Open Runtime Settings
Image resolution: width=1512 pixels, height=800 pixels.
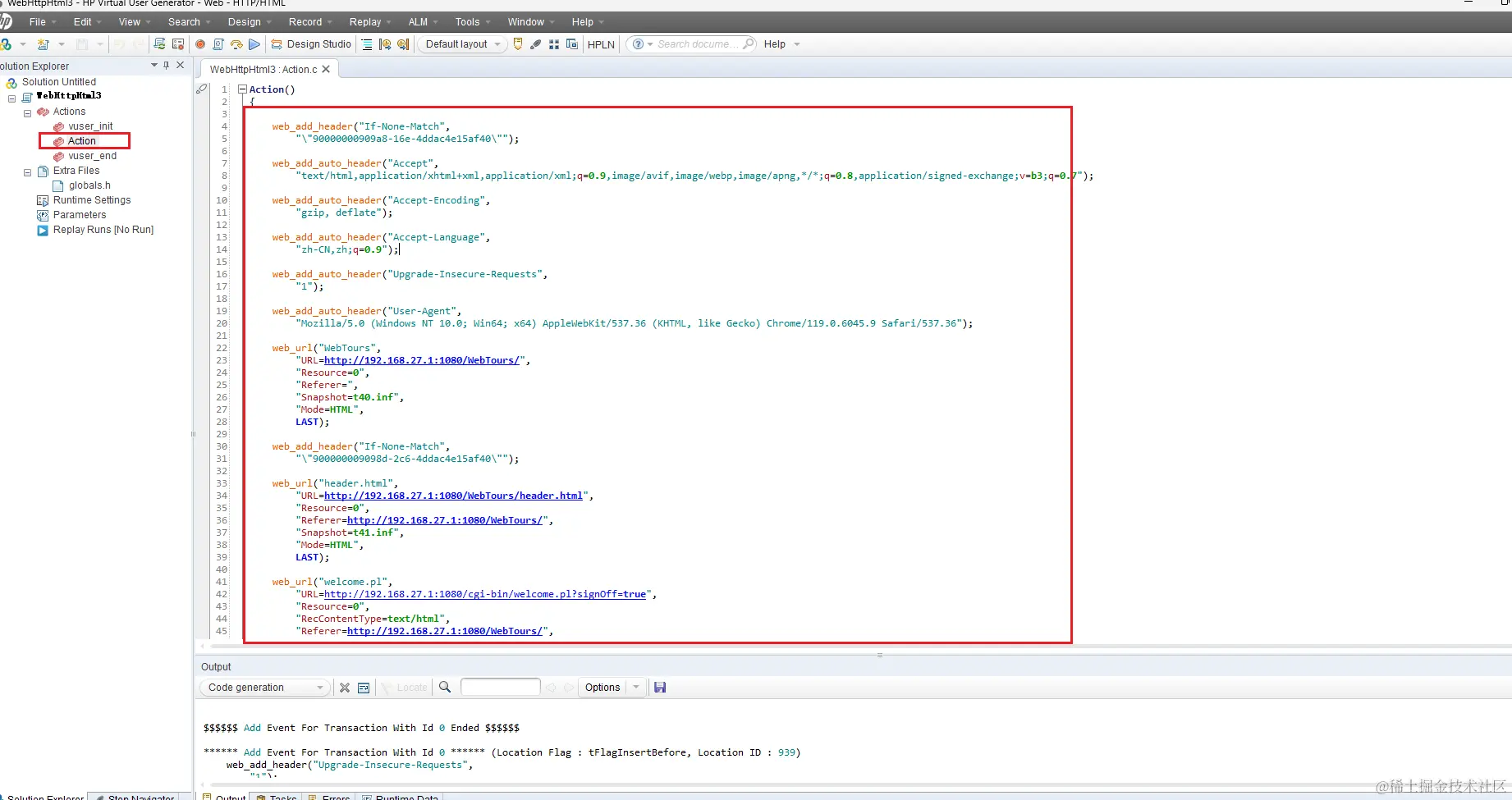[x=92, y=200]
